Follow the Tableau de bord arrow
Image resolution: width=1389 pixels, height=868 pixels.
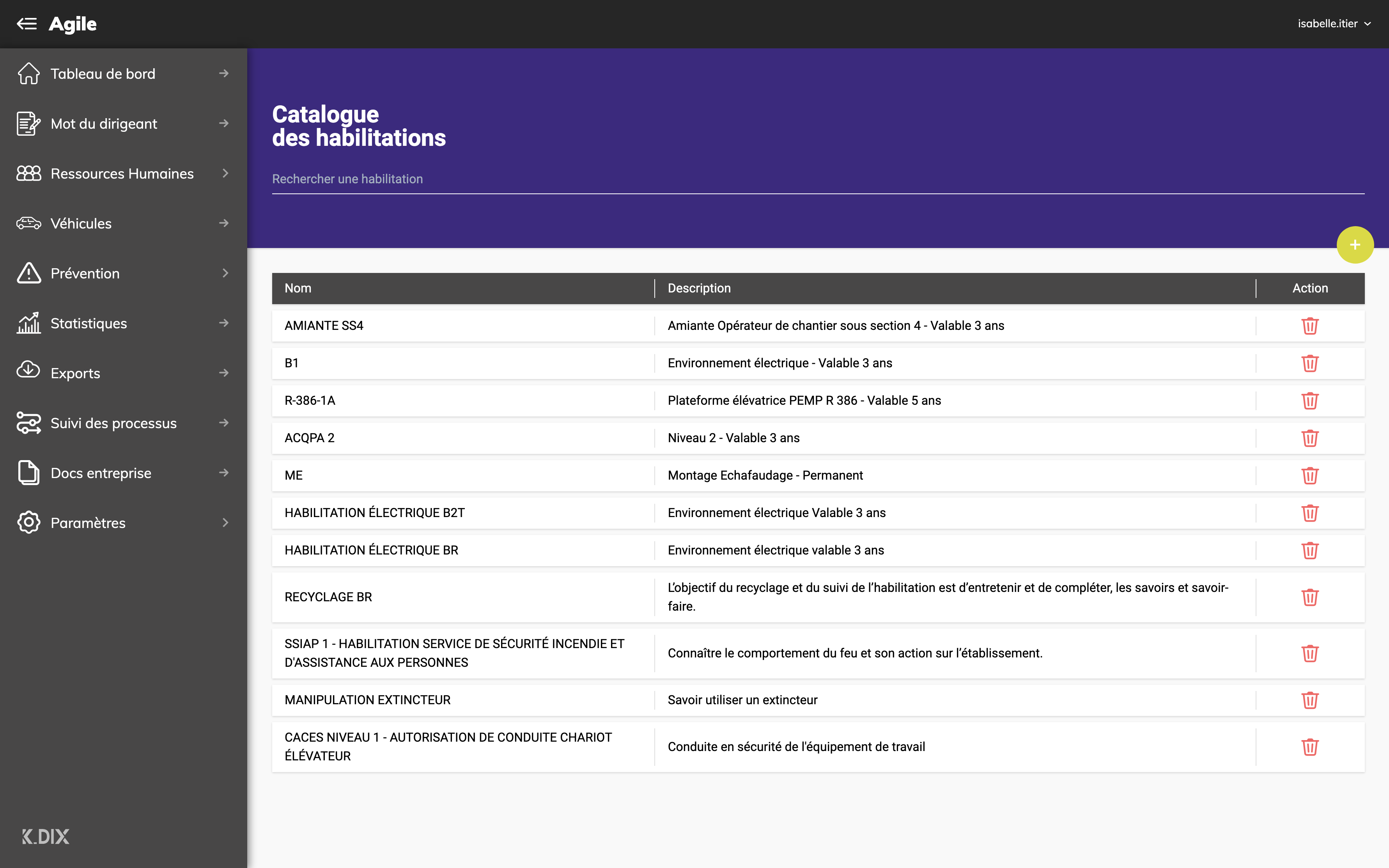point(224,73)
